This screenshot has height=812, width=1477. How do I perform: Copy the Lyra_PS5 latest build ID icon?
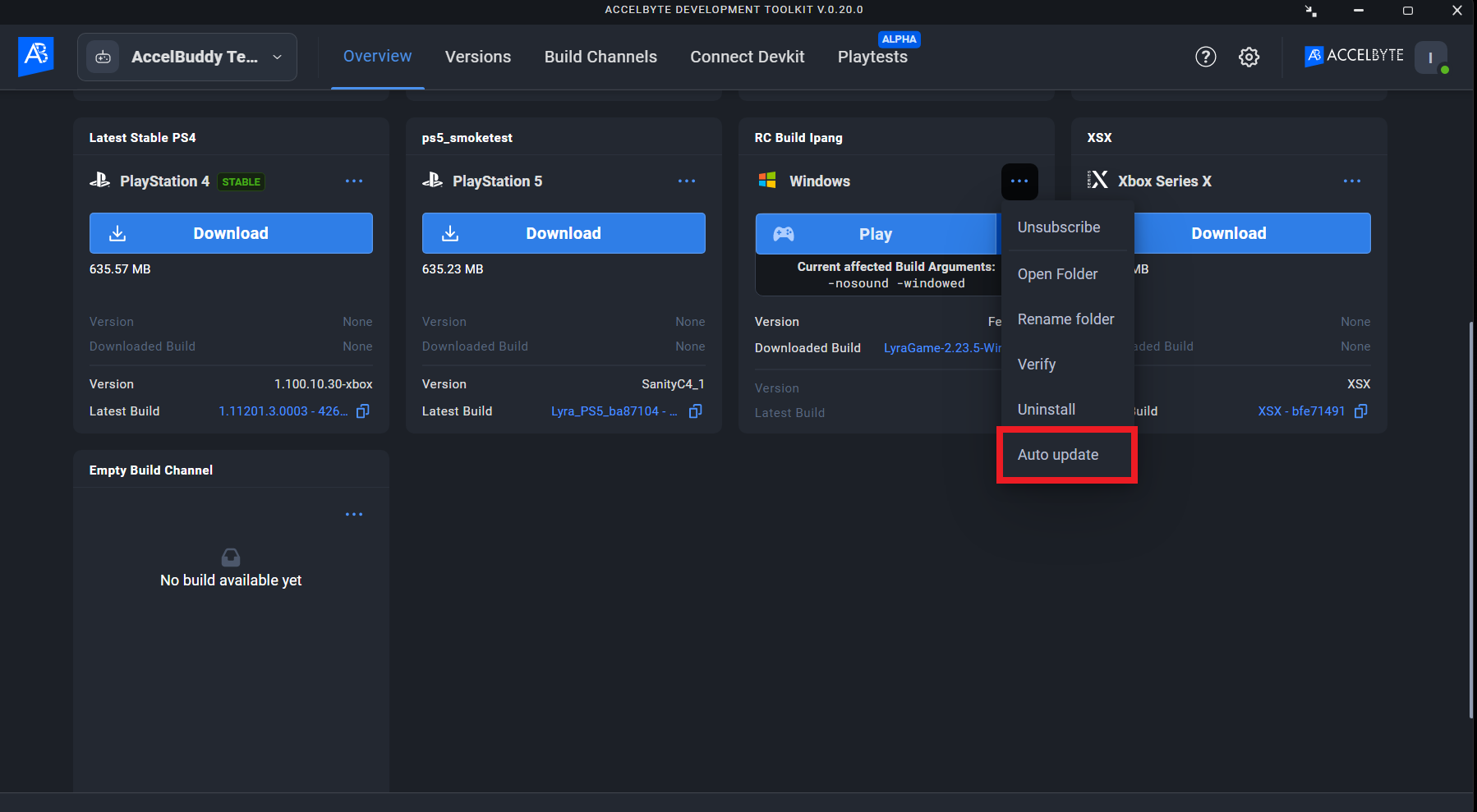pyautogui.click(x=695, y=411)
